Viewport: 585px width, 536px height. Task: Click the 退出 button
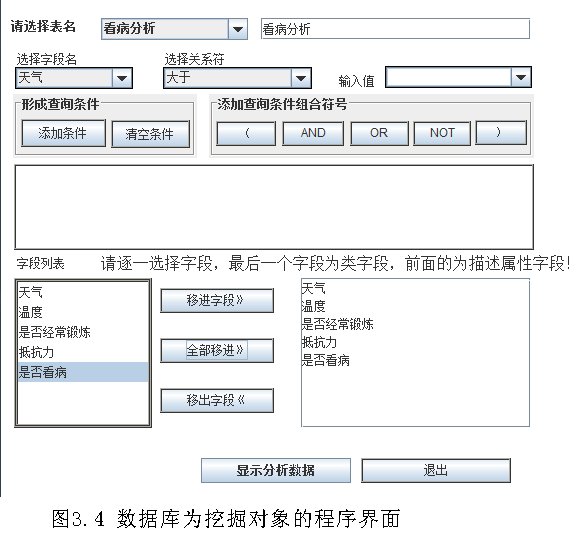pos(436,470)
